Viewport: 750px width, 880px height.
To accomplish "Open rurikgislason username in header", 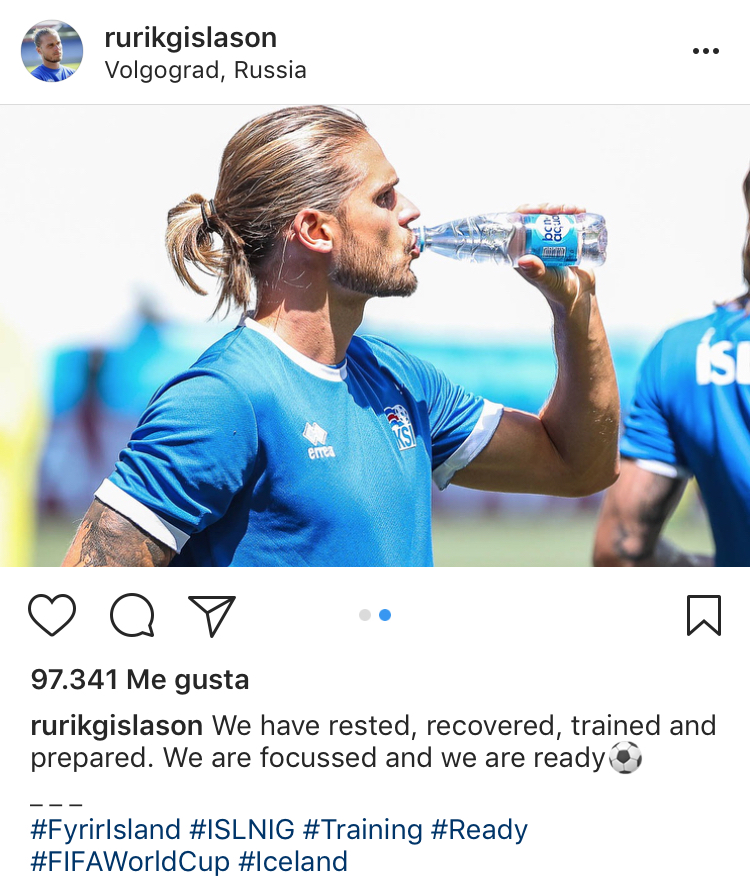I will coord(190,38).
